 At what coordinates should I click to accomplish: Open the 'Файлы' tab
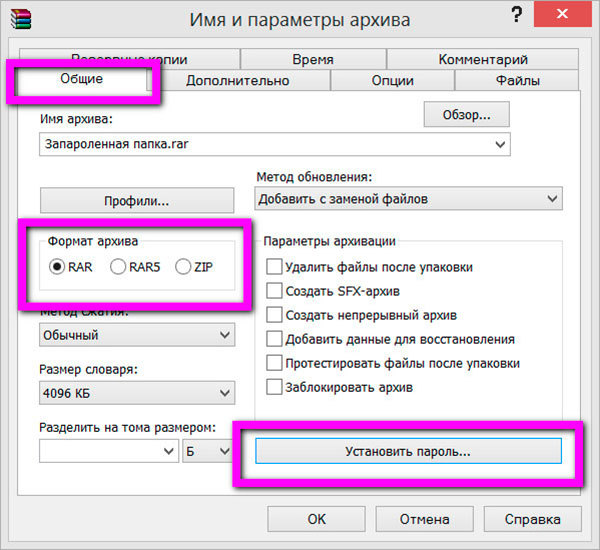[517, 80]
